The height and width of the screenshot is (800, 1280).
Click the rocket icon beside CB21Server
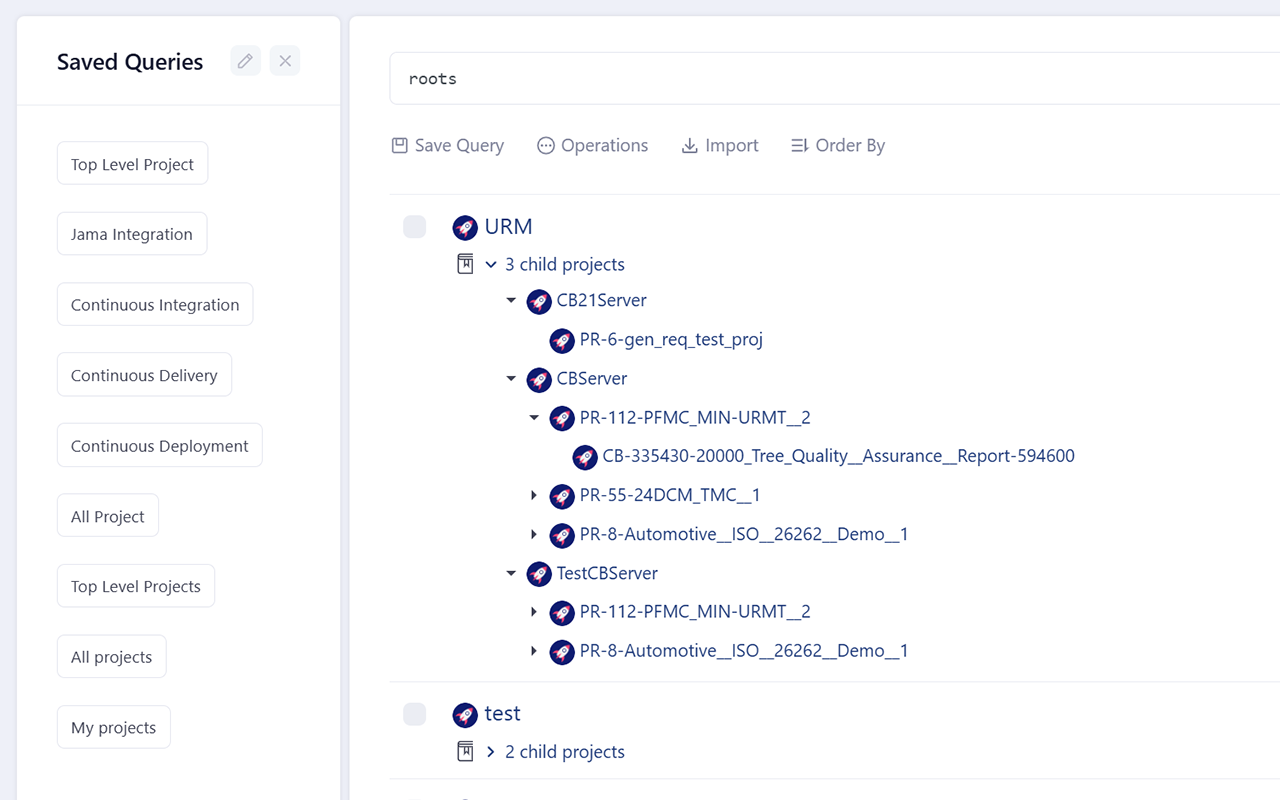point(539,301)
